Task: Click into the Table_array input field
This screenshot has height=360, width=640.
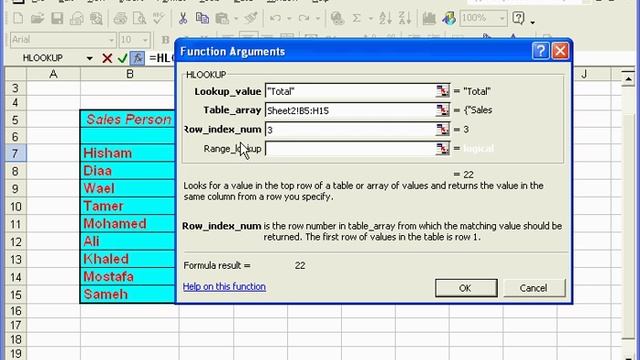Action: point(350,110)
